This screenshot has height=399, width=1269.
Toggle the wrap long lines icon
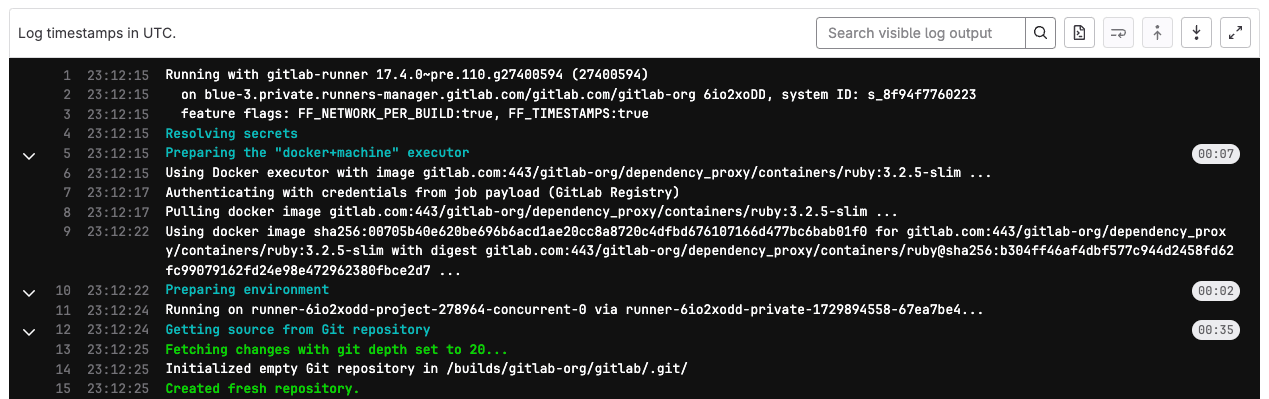point(1118,33)
